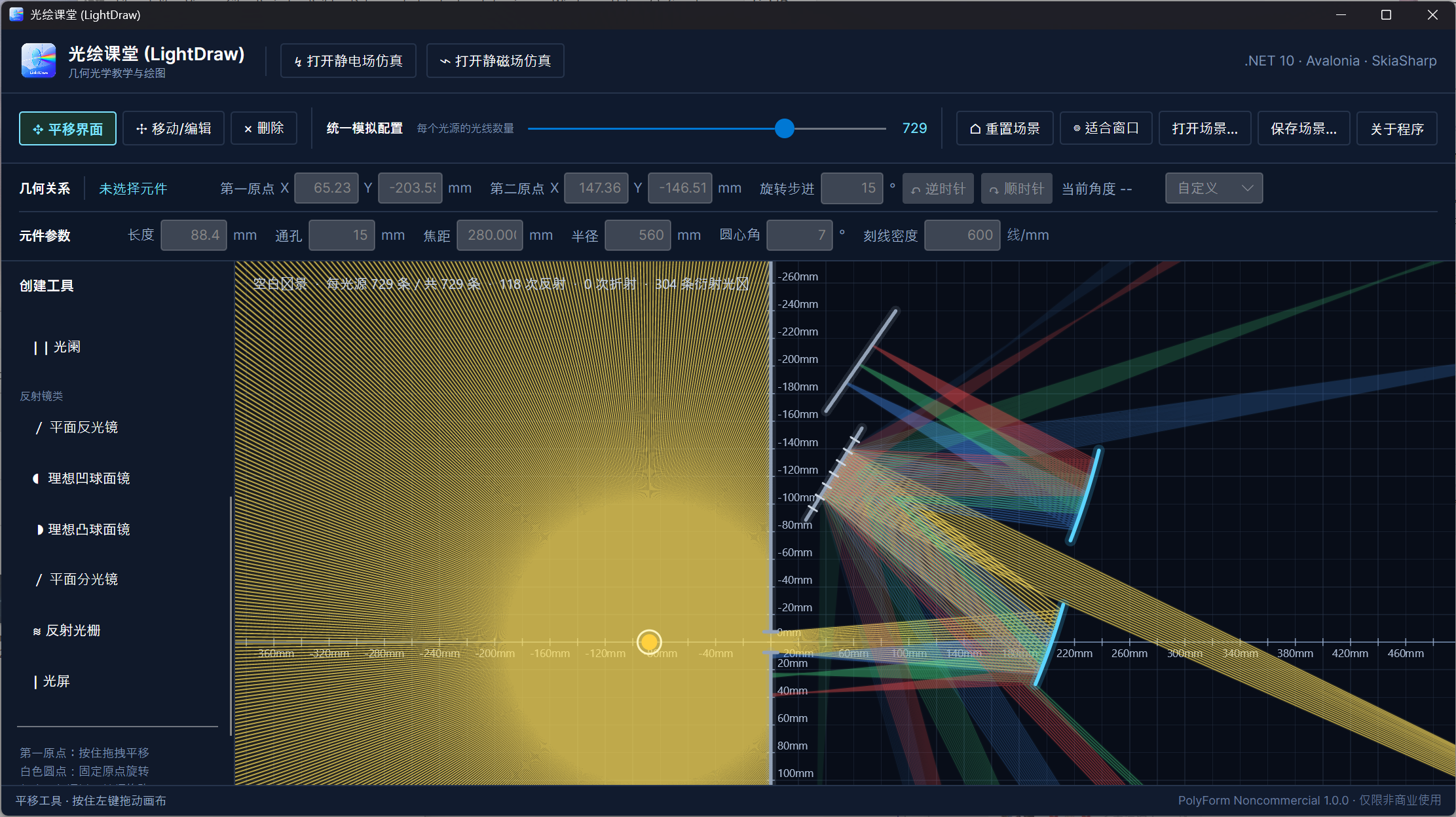Screen dimensions: 1456x817
Task: Click the yellow light source point on canvas
Action: click(649, 642)
